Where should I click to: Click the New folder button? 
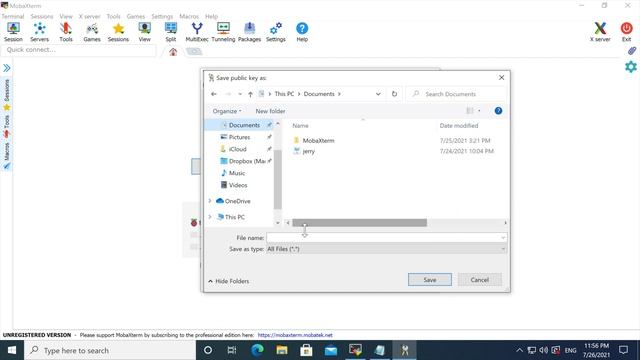[x=270, y=111]
